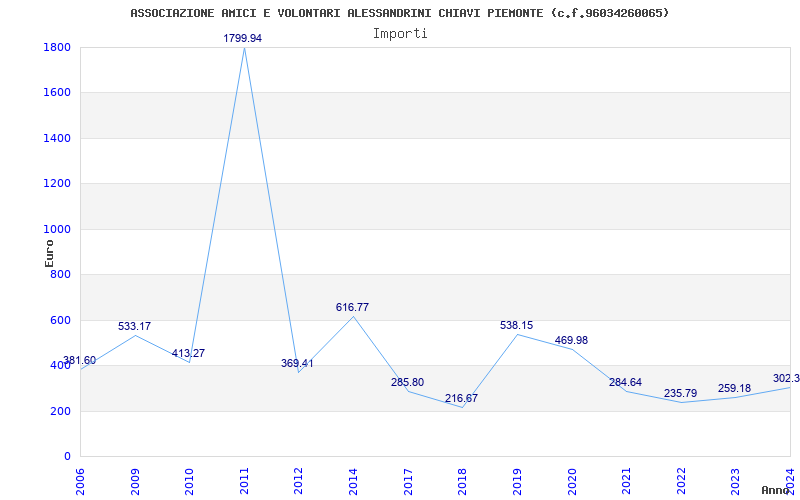Select the 616.77 data point label
The width and height of the screenshot is (800, 500).
[x=352, y=308]
